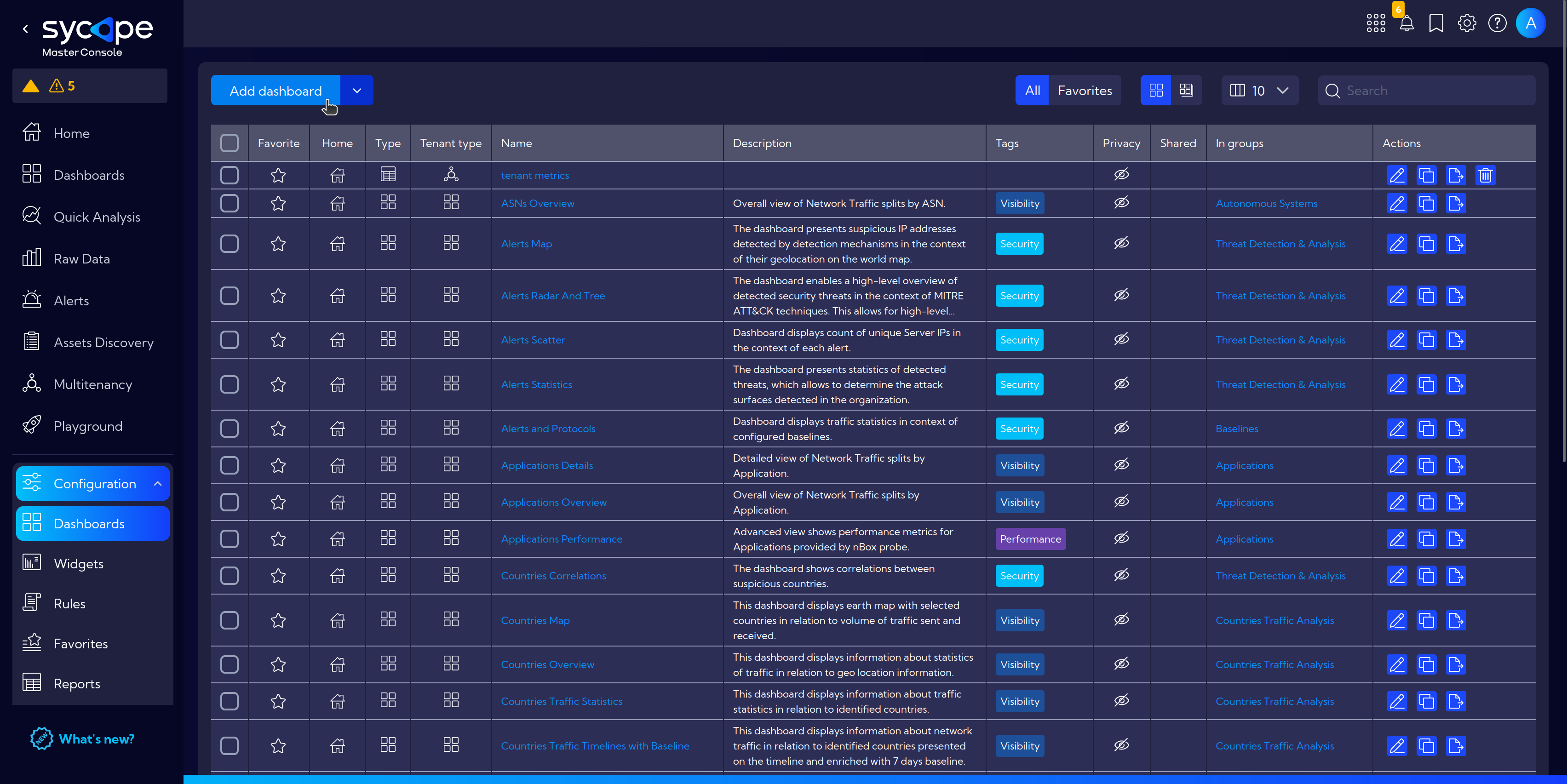
Task: Open the What's new? link
Action: (82, 739)
